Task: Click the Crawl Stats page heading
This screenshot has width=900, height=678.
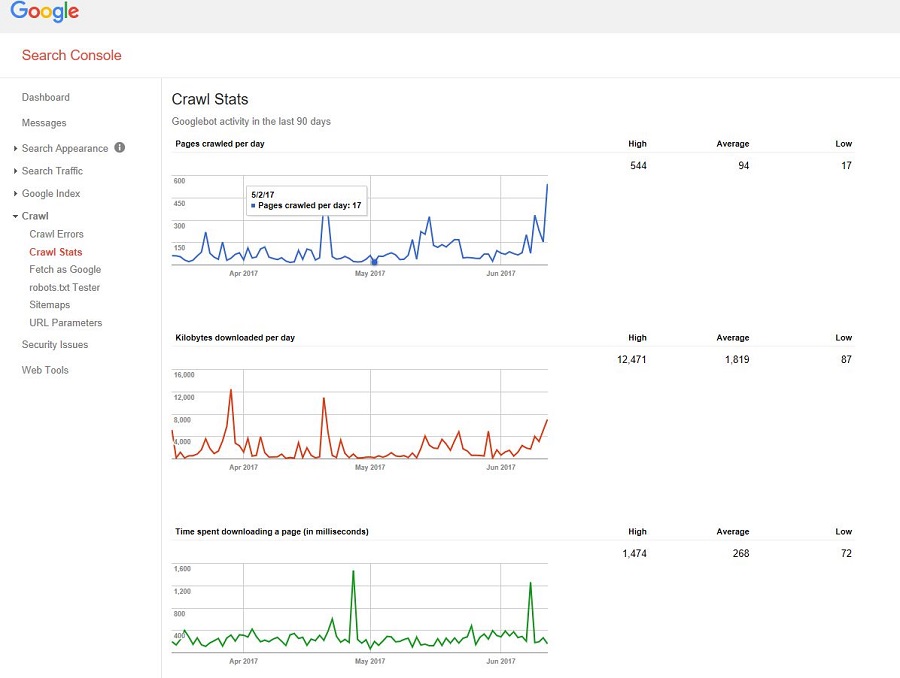Action: [x=210, y=99]
